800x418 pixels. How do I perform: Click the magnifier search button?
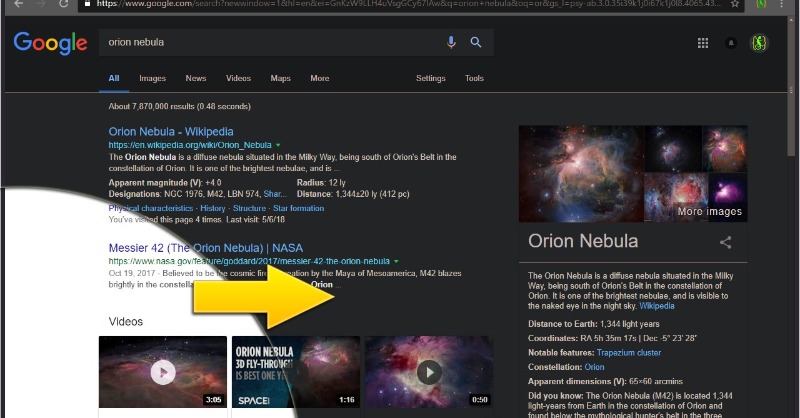(x=476, y=42)
